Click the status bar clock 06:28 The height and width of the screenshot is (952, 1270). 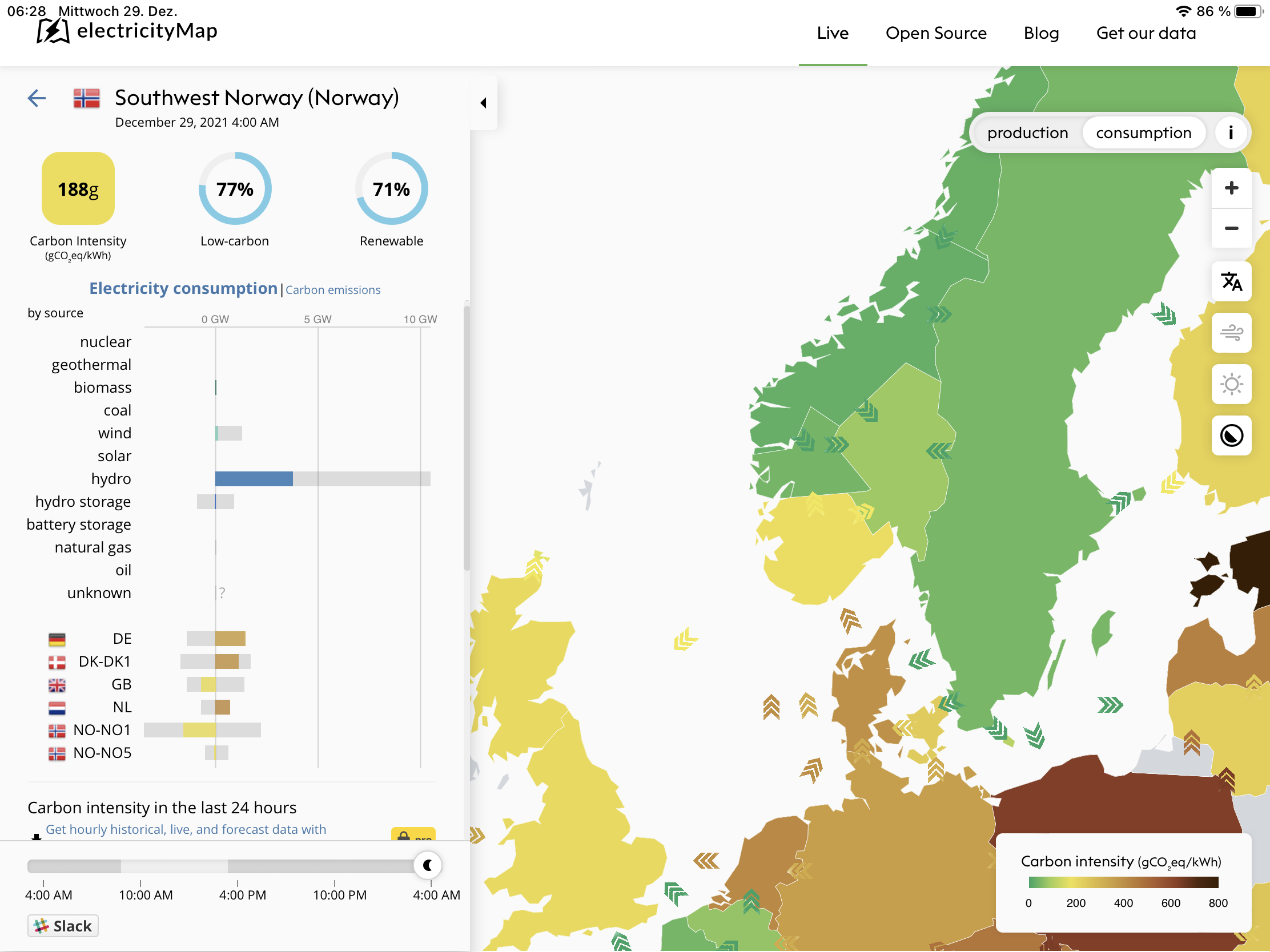click(26, 11)
